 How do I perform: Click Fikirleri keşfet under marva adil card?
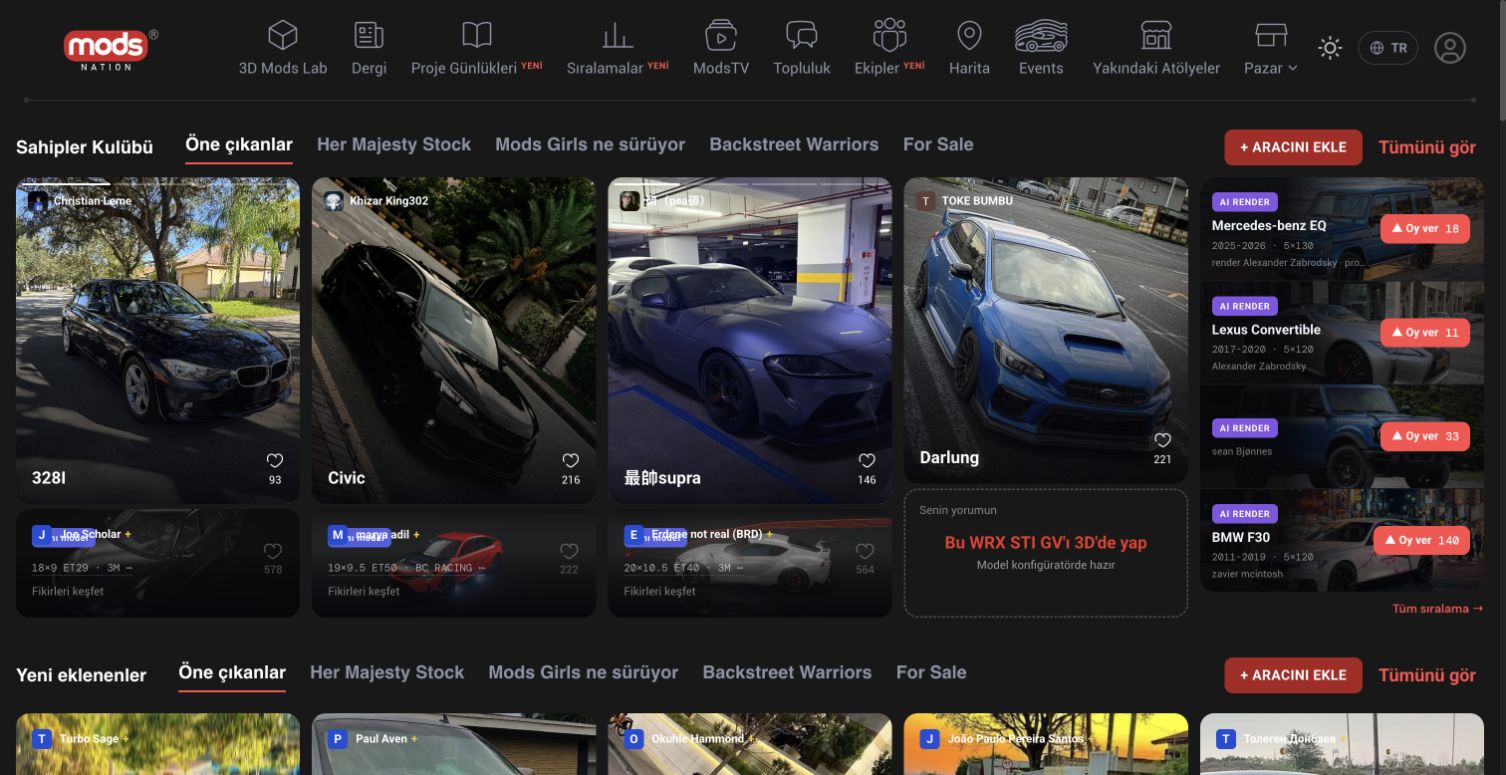364,591
